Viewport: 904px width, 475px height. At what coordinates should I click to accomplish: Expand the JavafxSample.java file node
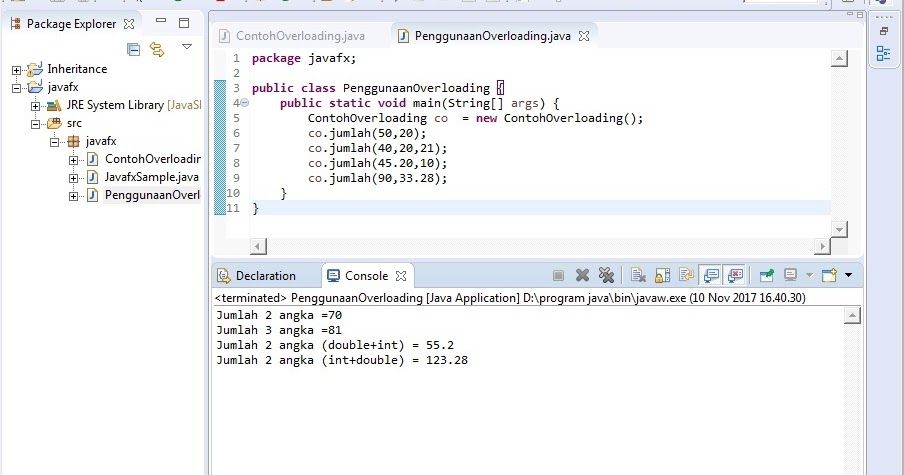73,178
